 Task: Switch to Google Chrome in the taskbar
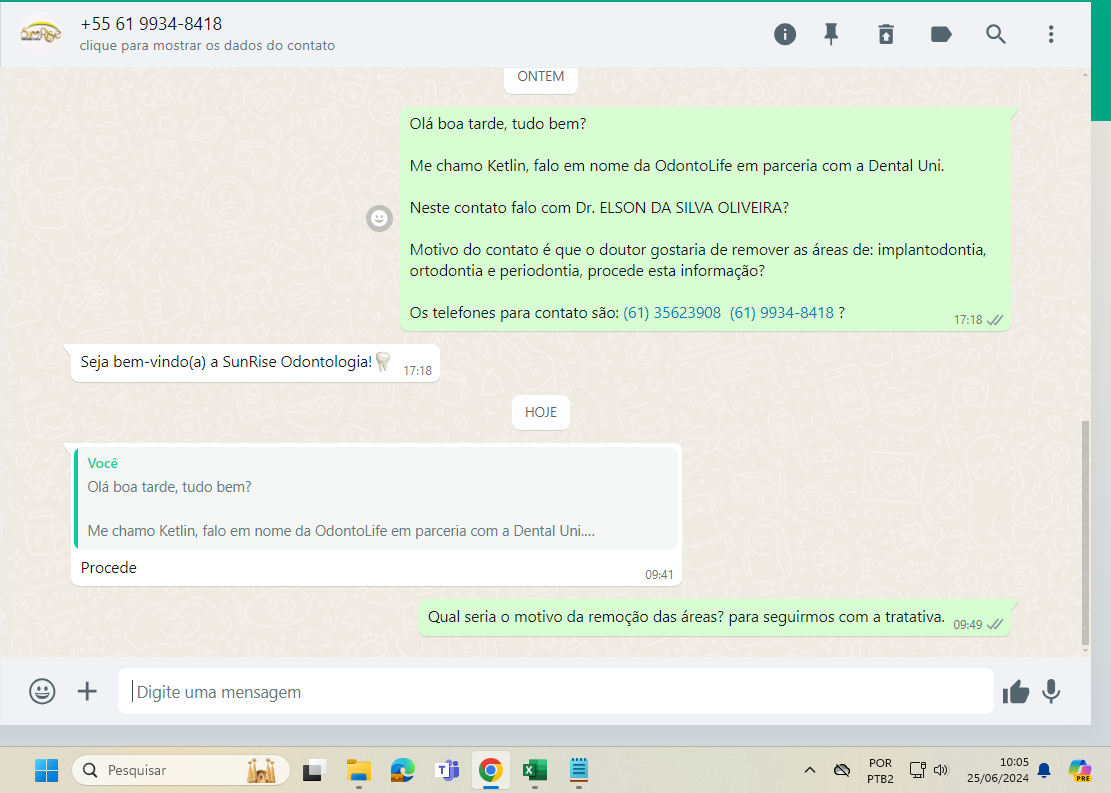pos(490,770)
